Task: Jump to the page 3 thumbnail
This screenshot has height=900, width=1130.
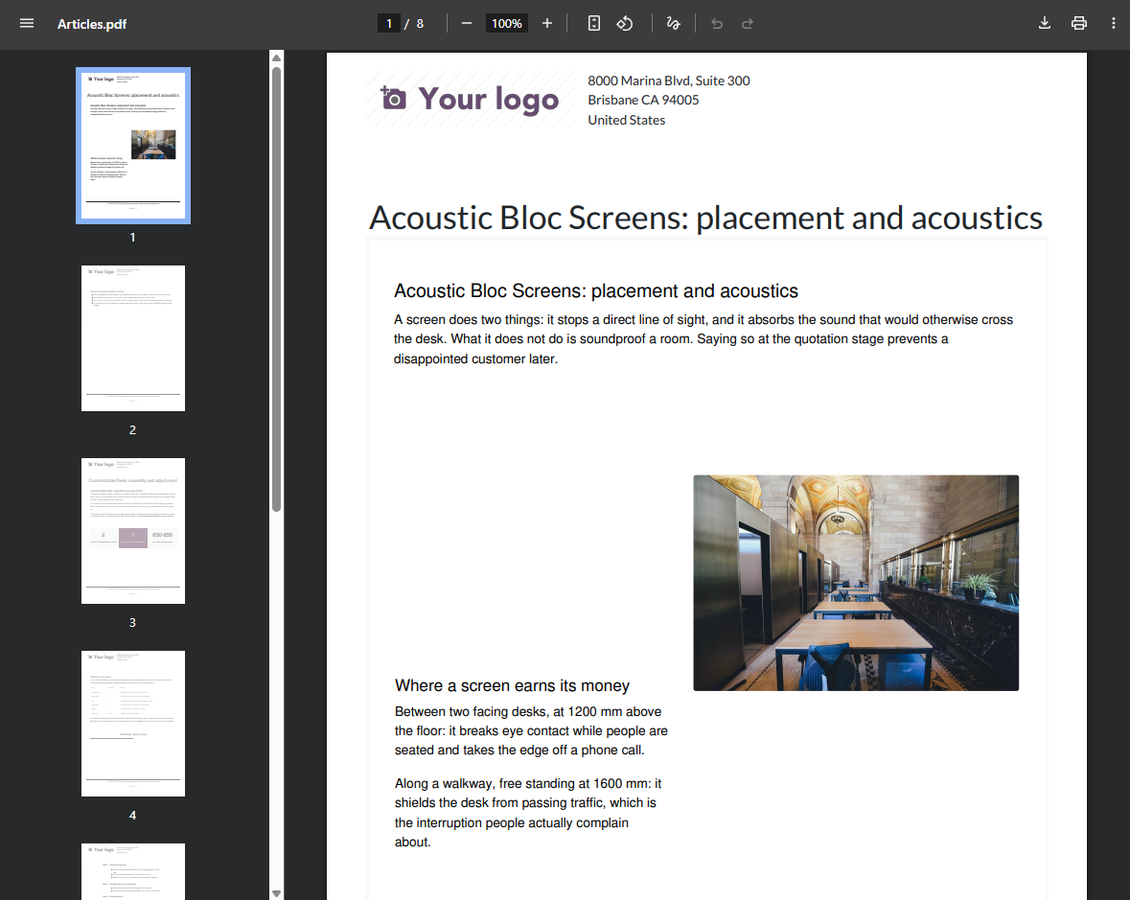Action: coord(133,530)
